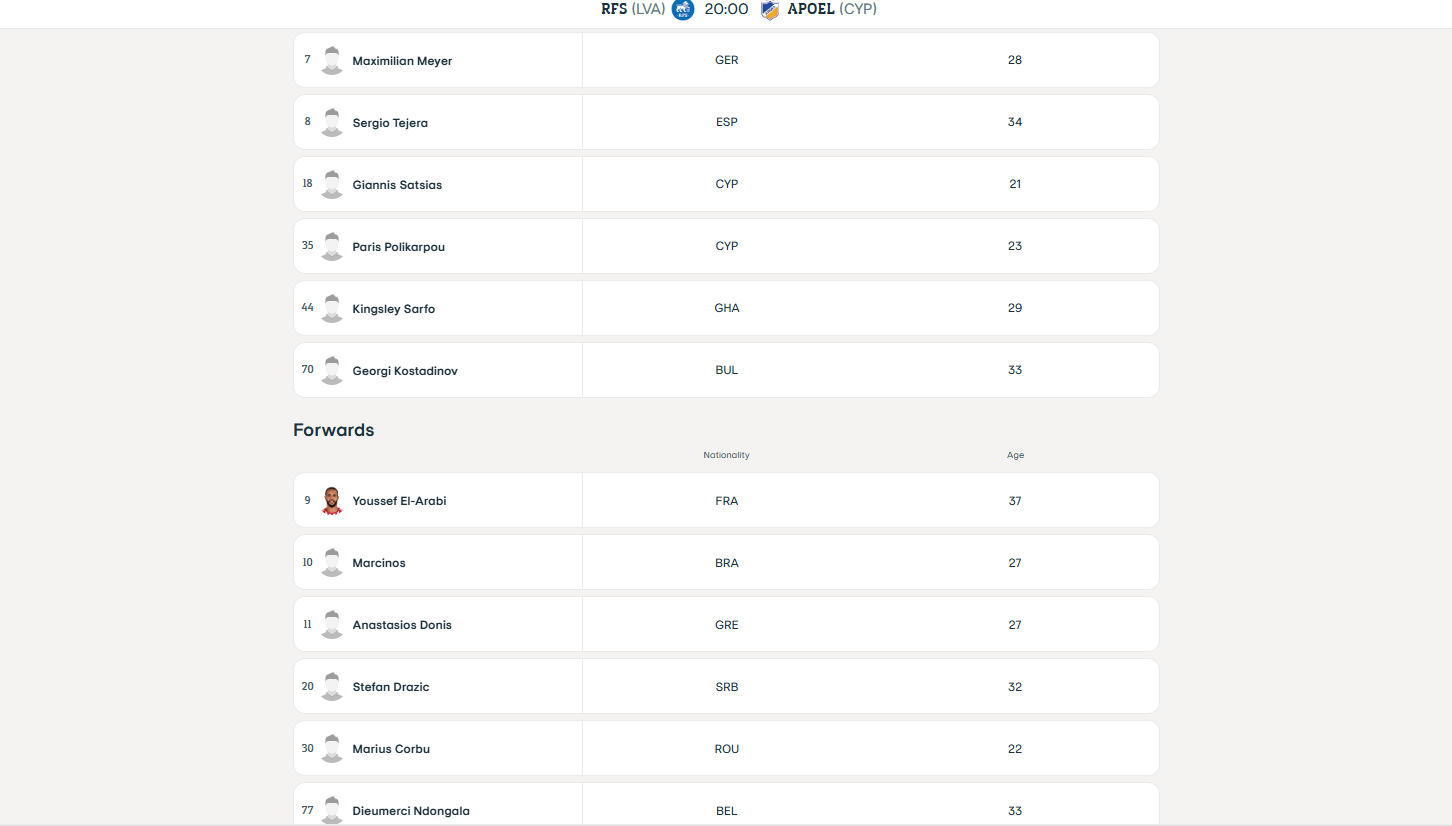Click the APOEL team name in header

coord(810,9)
